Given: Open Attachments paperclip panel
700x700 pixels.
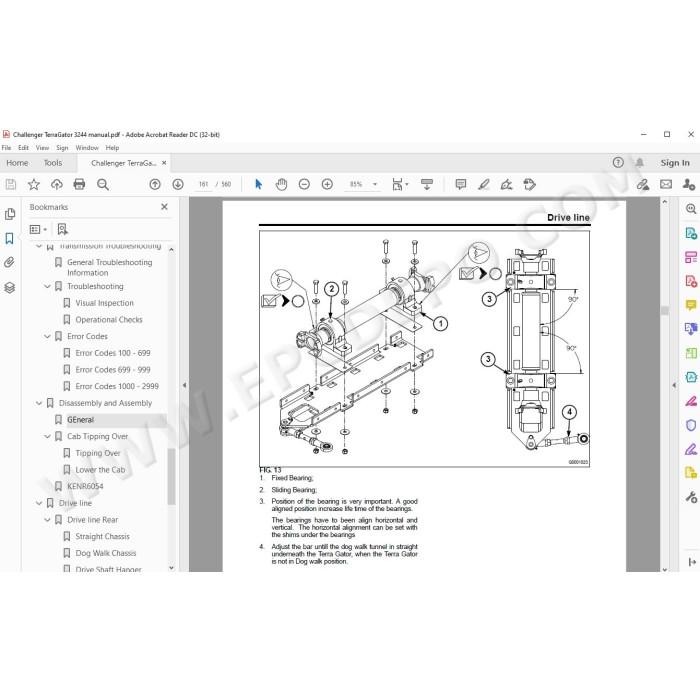Looking at the screenshot, I should (x=9, y=262).
